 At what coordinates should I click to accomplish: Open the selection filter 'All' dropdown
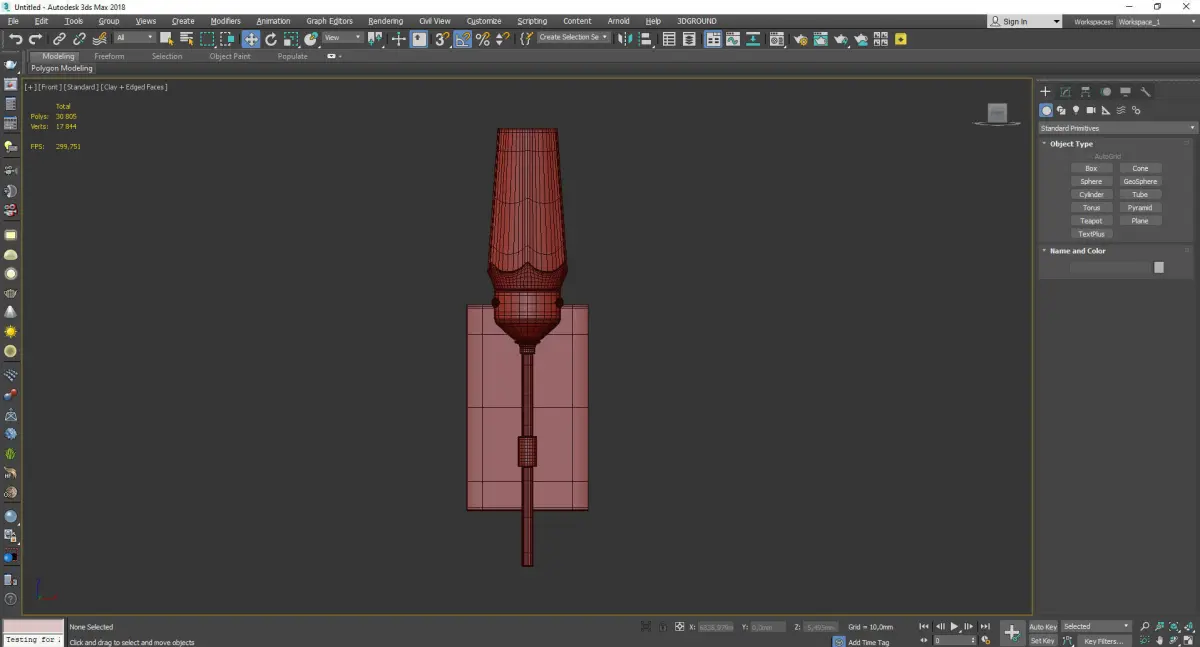[135, 38]
